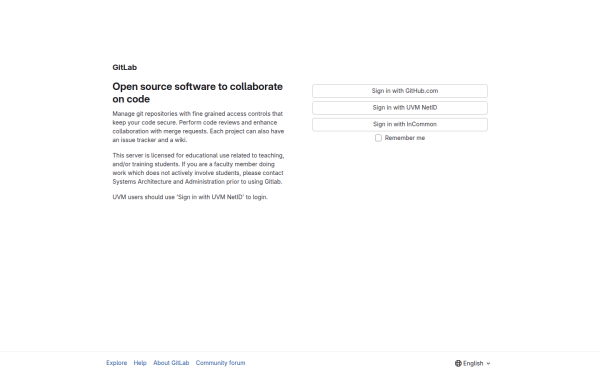Choose Sign in with UVM NetID
Viewport: 600px width, 375px height.
[x=400, y=108]
